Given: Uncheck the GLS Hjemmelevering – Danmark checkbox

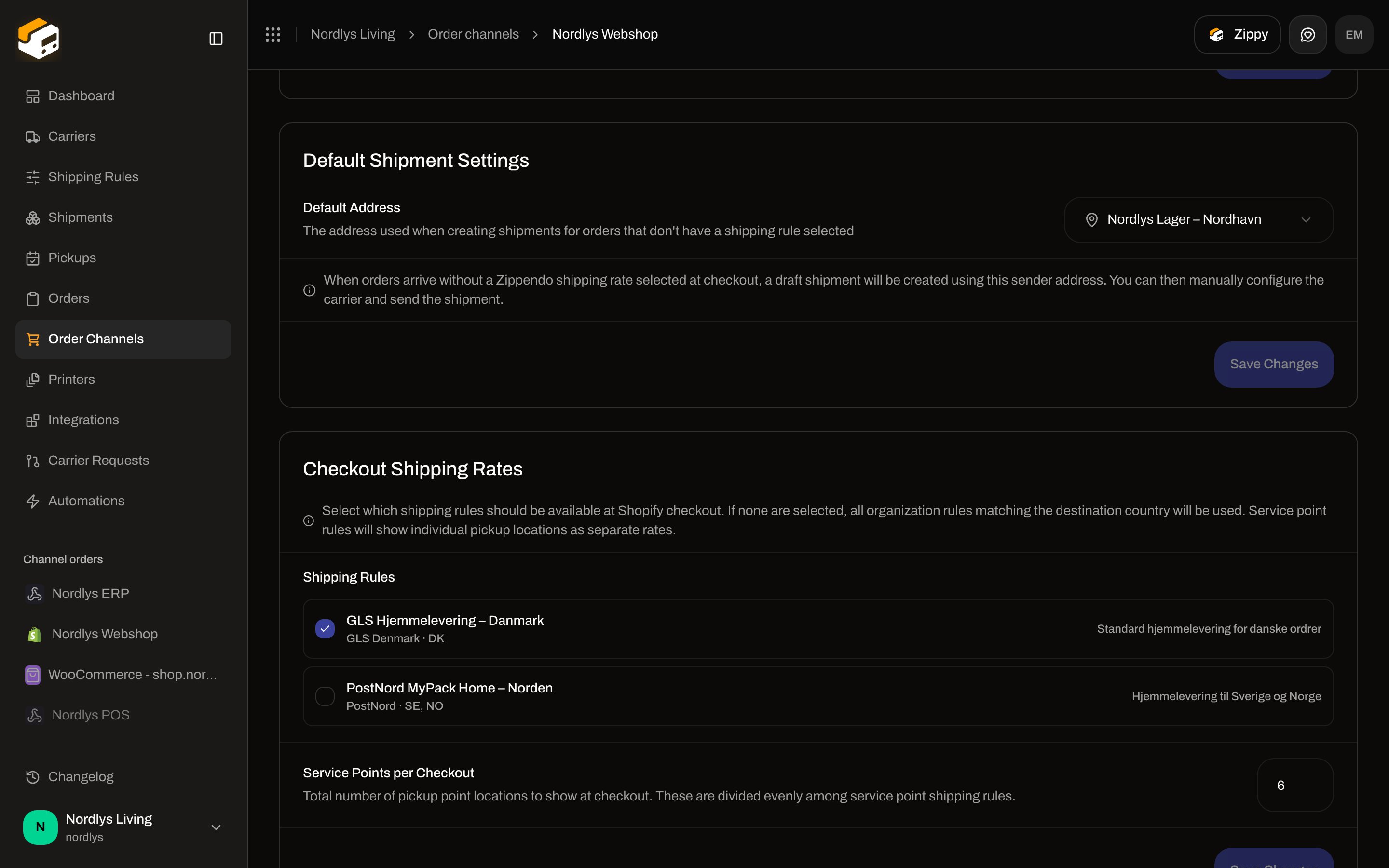Looking at the screenshot, I should [325, 629].
